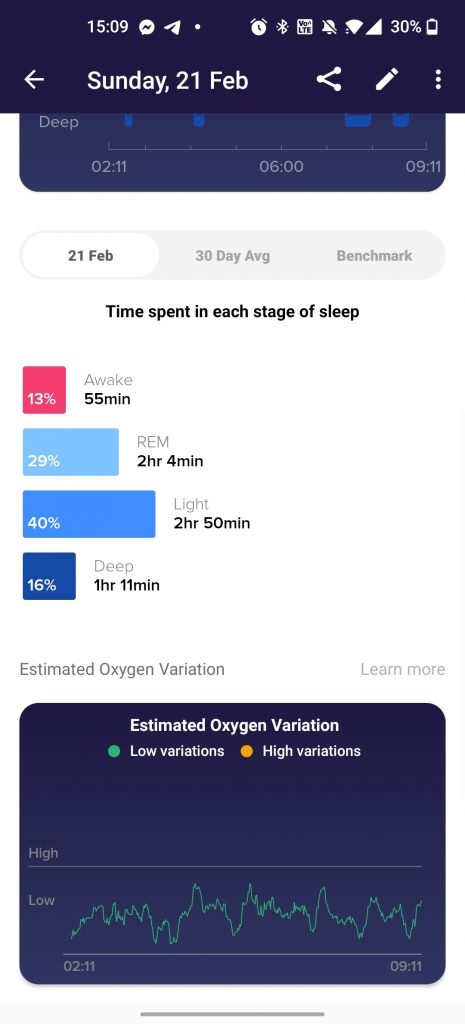The image size is (465, 1024).
Task: Share the sleep log via share icon
Action: tap(329, 80)
